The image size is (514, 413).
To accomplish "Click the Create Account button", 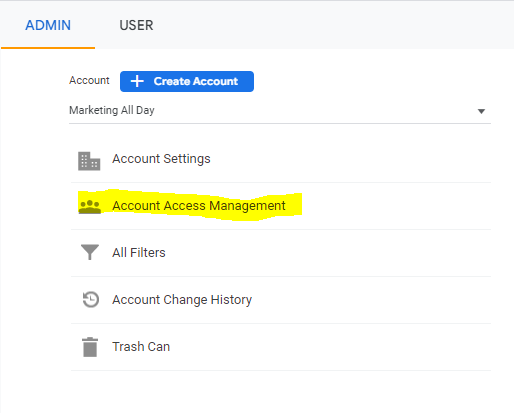I will (187, 81).
